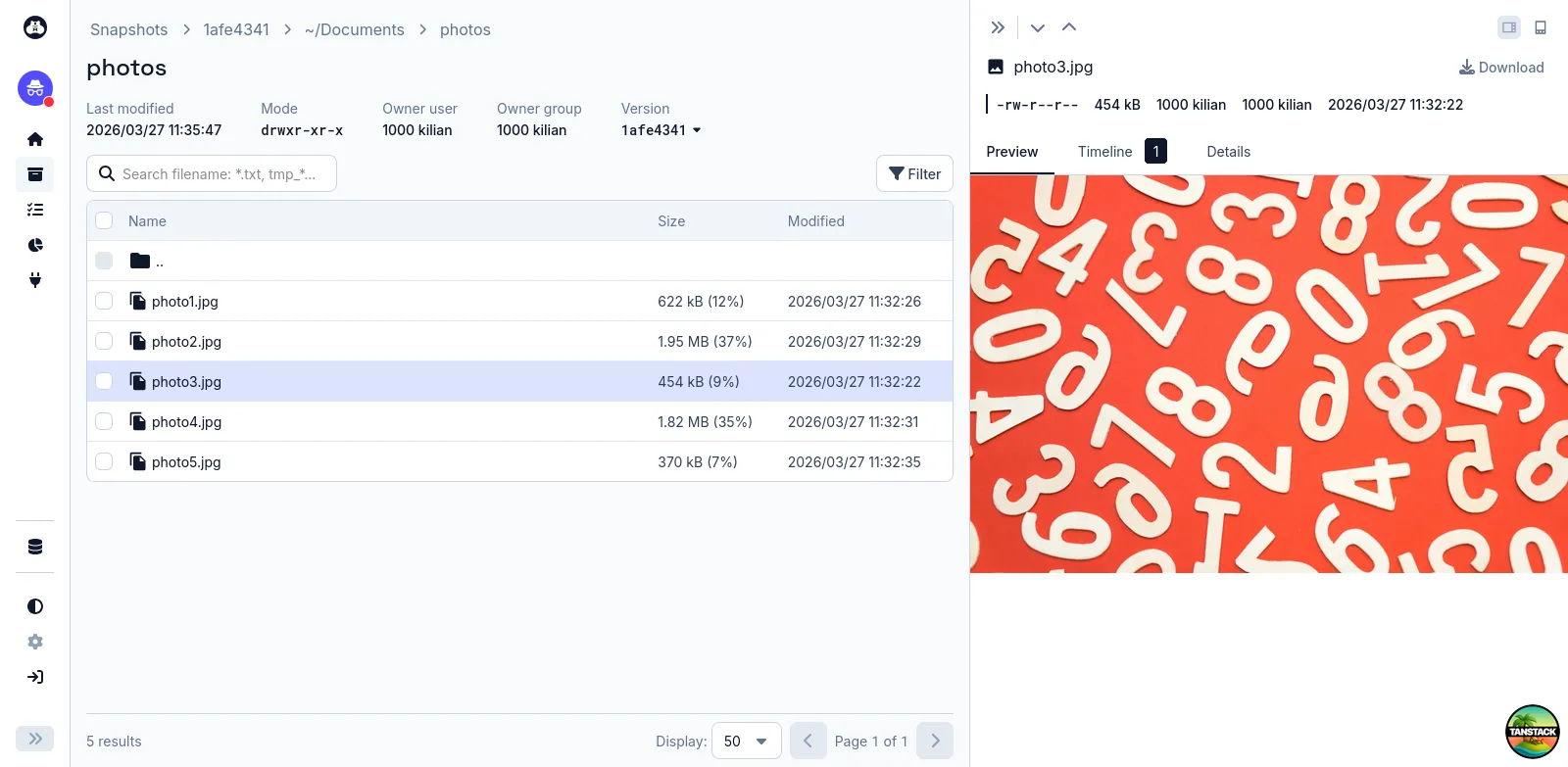The height and width of the screenshot is (767, 1568).
Task: Open the pie chart statistics icon
Action: [x=35, y=245]
